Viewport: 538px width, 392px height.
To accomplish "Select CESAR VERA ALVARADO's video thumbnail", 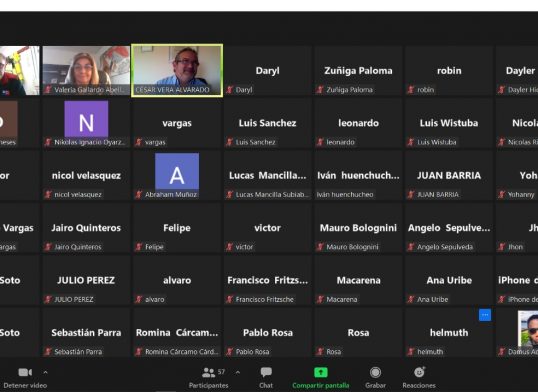I will point(177,70).
